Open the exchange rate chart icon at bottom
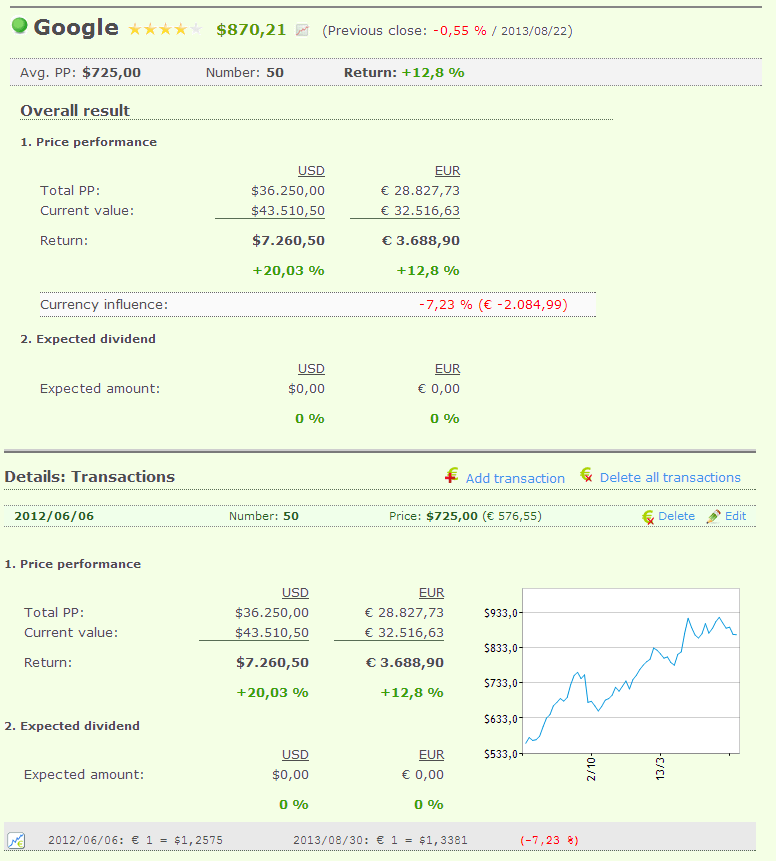 click(x=16, y=840)
